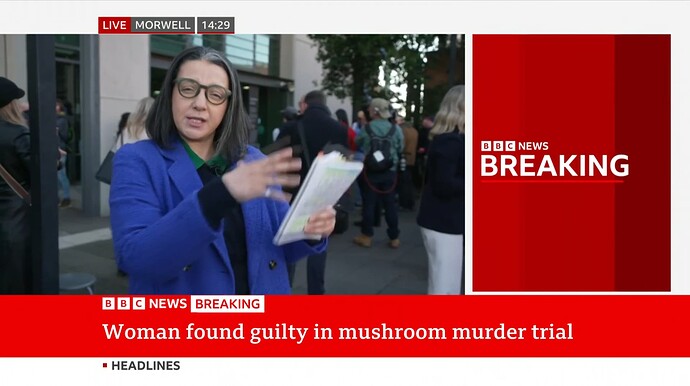Click the BBC News logo in the lower banner
The width and height of the screenshot is (690, 386).
145,304
